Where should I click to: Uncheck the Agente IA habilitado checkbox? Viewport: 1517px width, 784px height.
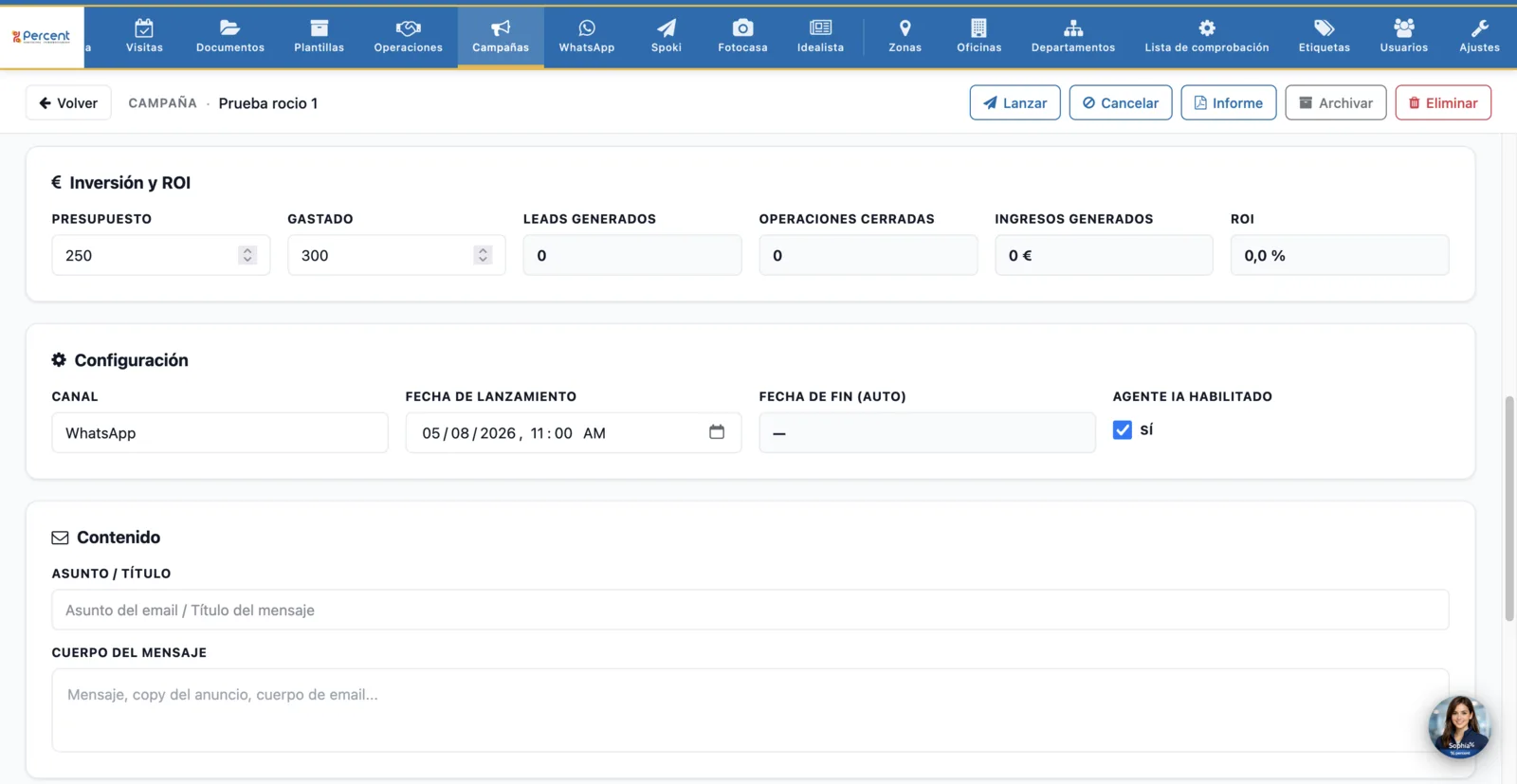click(x=1123, y=429)
